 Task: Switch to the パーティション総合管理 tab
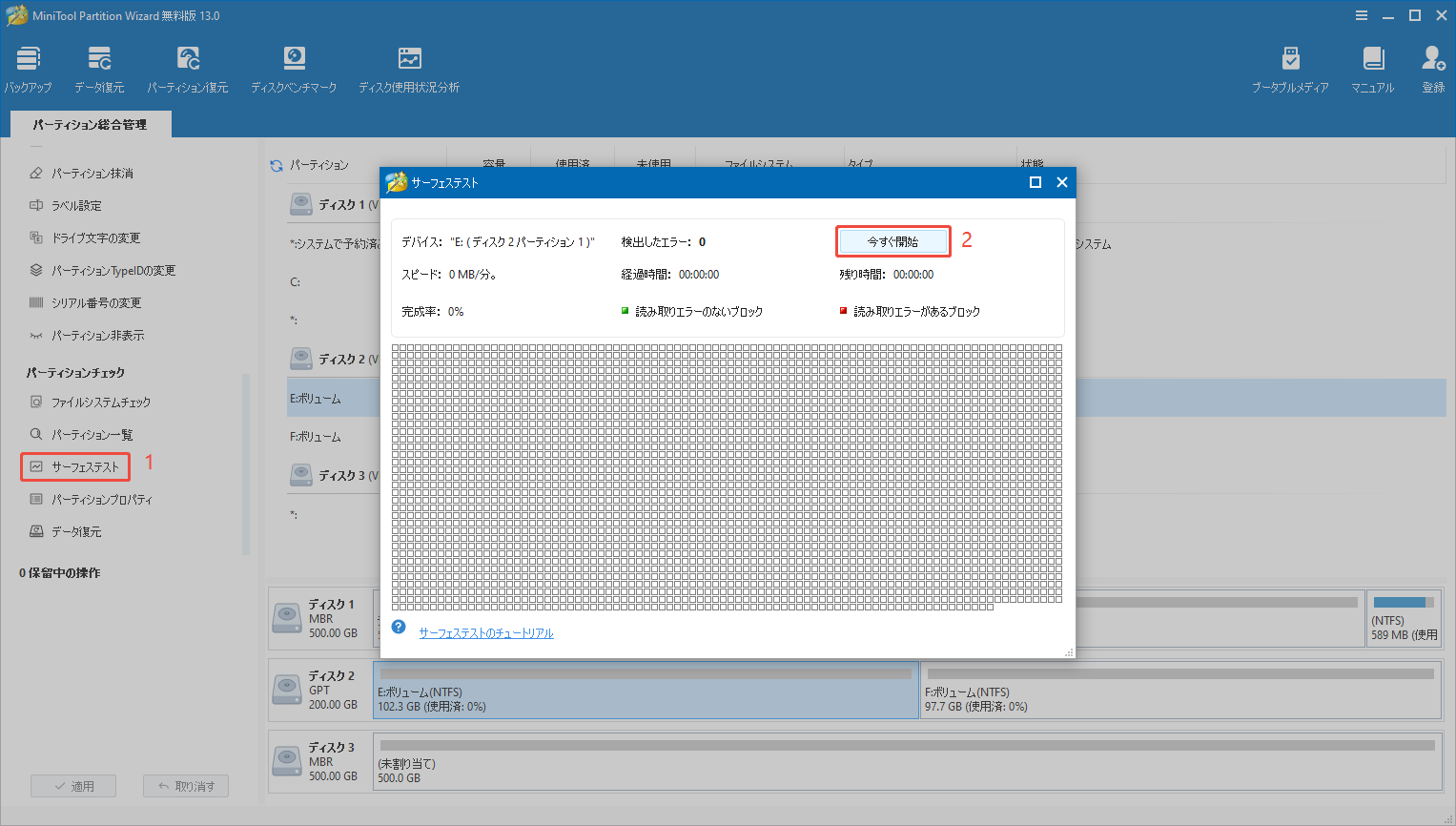[91, 123]
